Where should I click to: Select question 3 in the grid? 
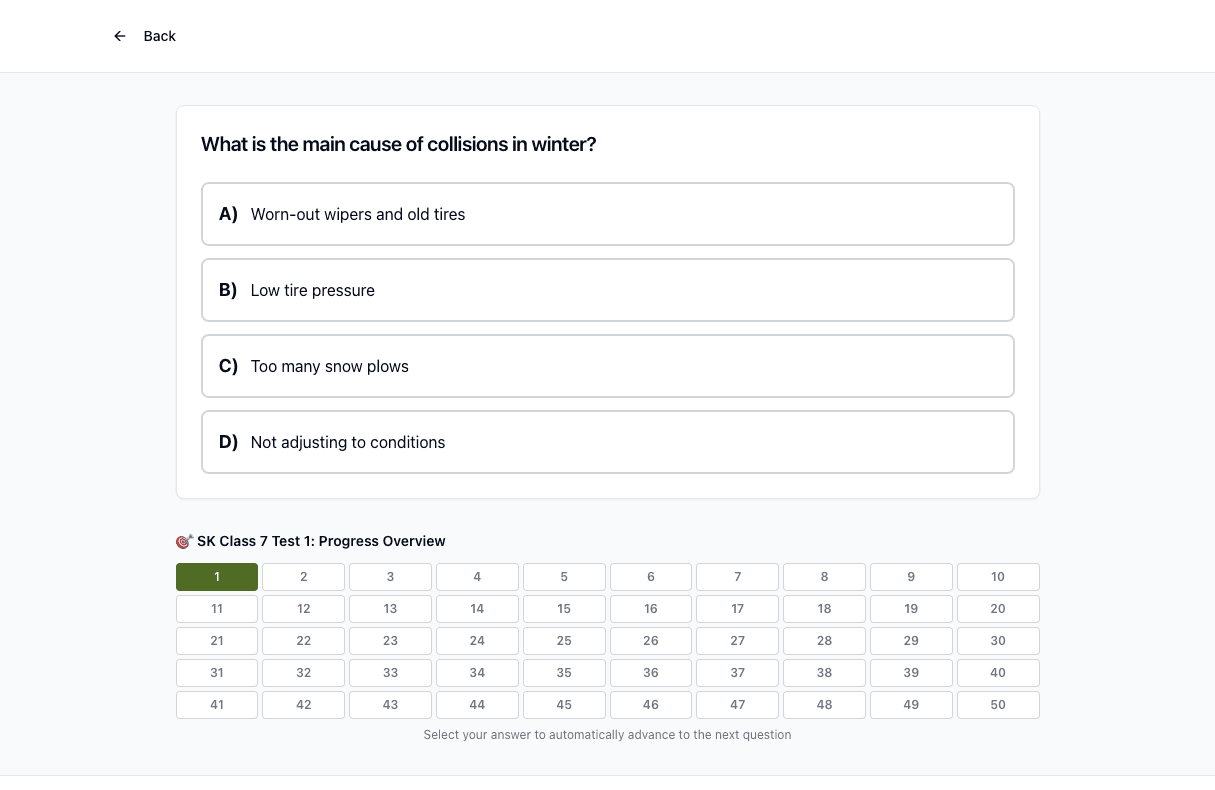[x=390, y=577]
